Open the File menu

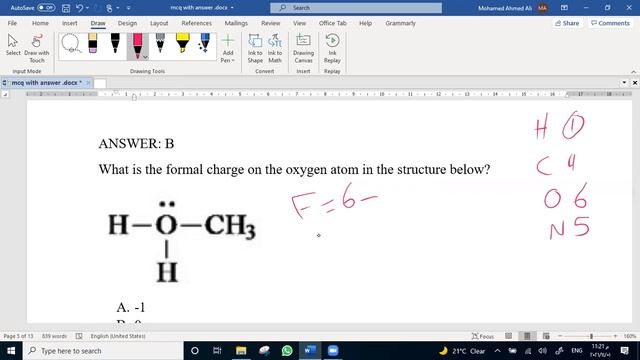click(12, 23)
